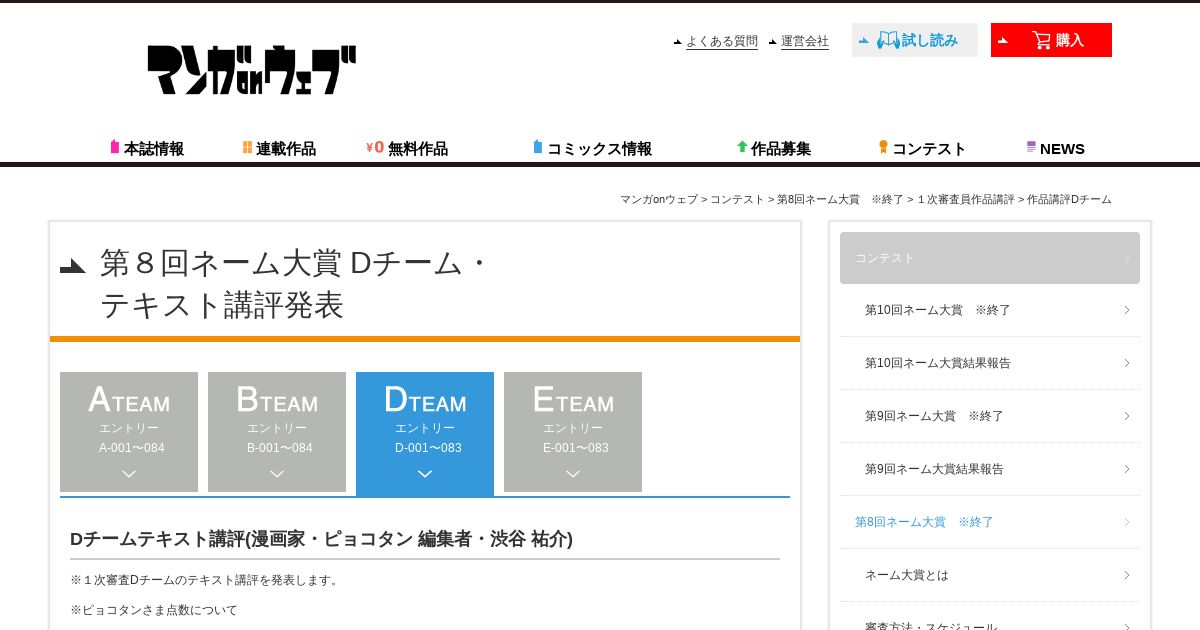Click the 第8回ネーム大賞 ※終了 breadcrumb link

coord(840,199)
